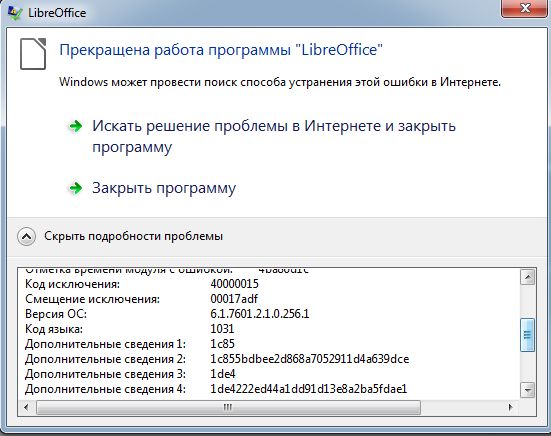Click the vertical scrollbar thumb
Screen dimensions: 551x436
pyautogui.click(x=527, y=334)
